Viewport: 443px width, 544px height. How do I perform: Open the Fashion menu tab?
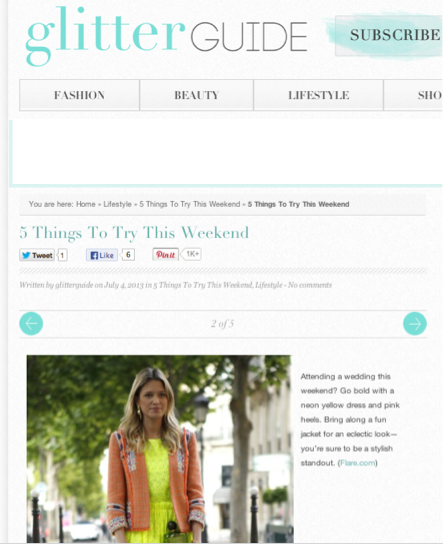coord(79,95)
